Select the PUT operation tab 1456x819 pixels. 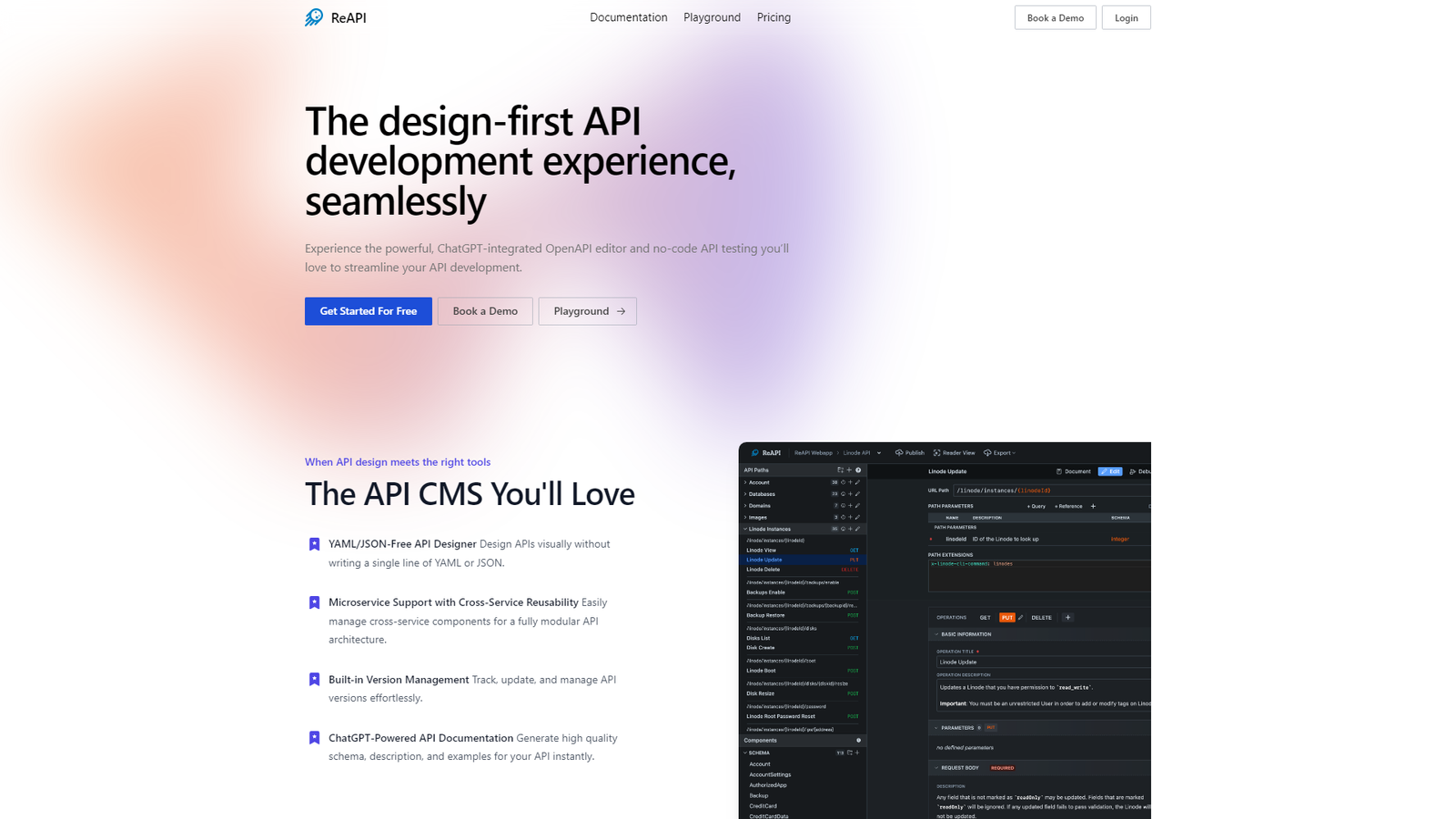coord(1007,618)
